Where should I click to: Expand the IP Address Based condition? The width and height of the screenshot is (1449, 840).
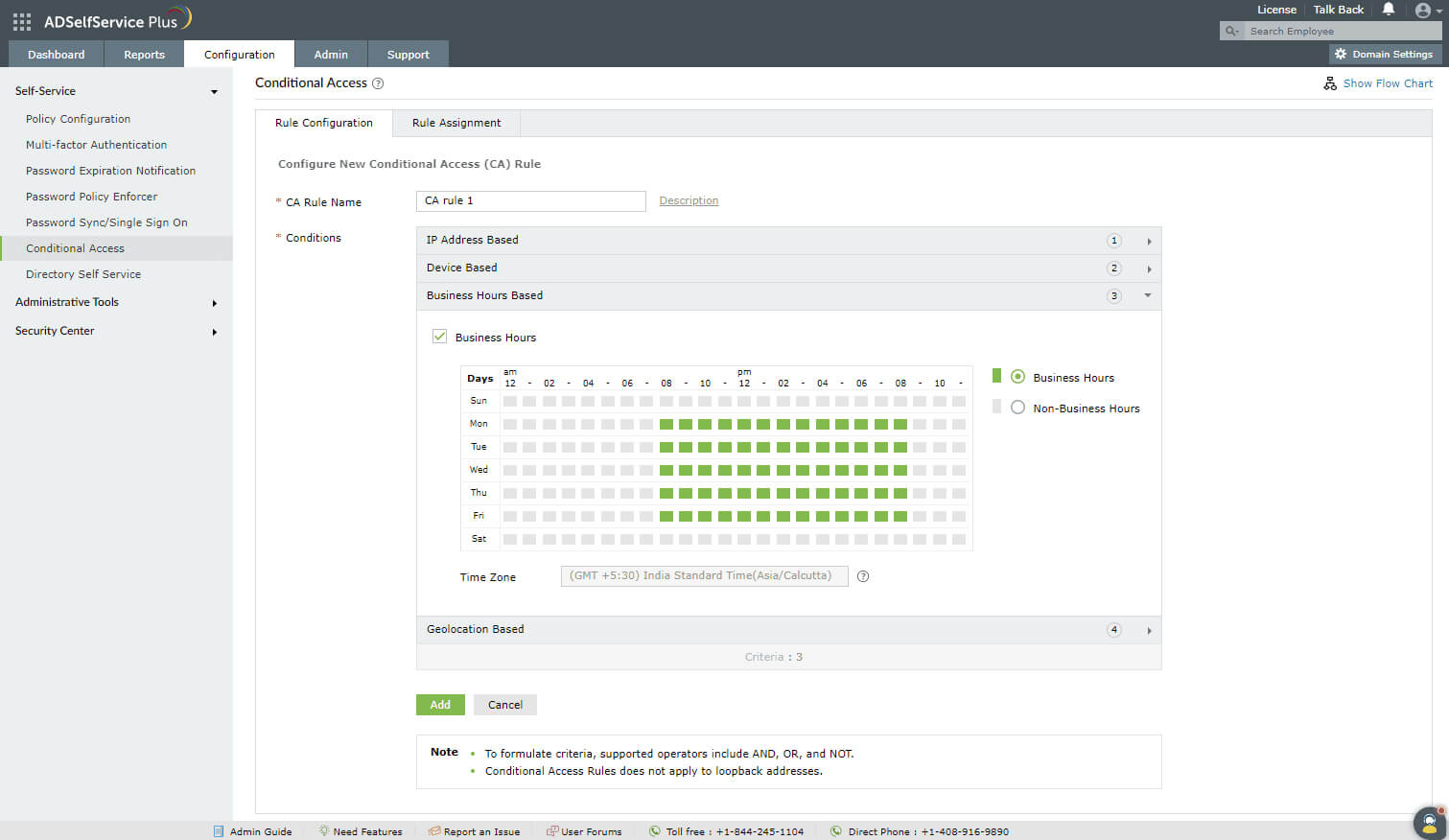click(1149, 241)
